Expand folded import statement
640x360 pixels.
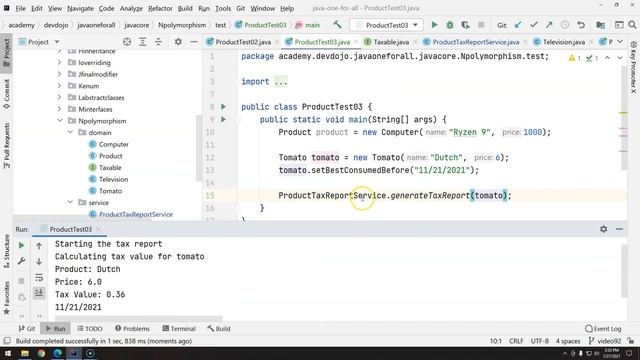pyautogui.click(x=281, y=82)
